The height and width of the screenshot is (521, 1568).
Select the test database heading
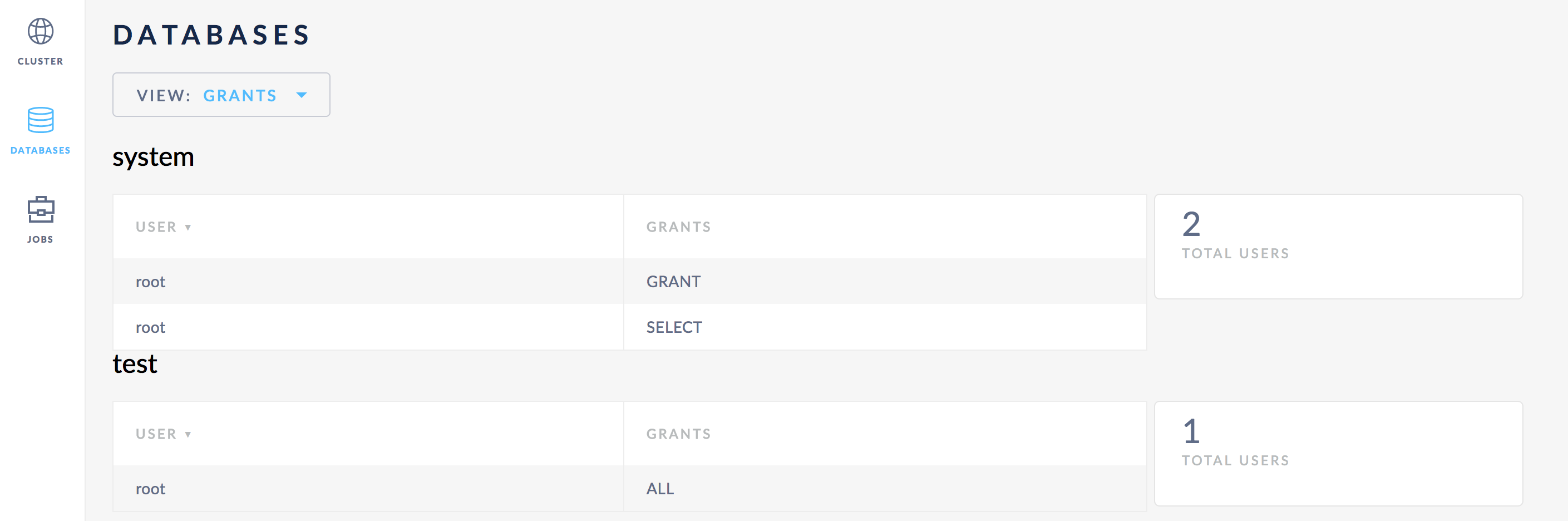pos(135,363)
